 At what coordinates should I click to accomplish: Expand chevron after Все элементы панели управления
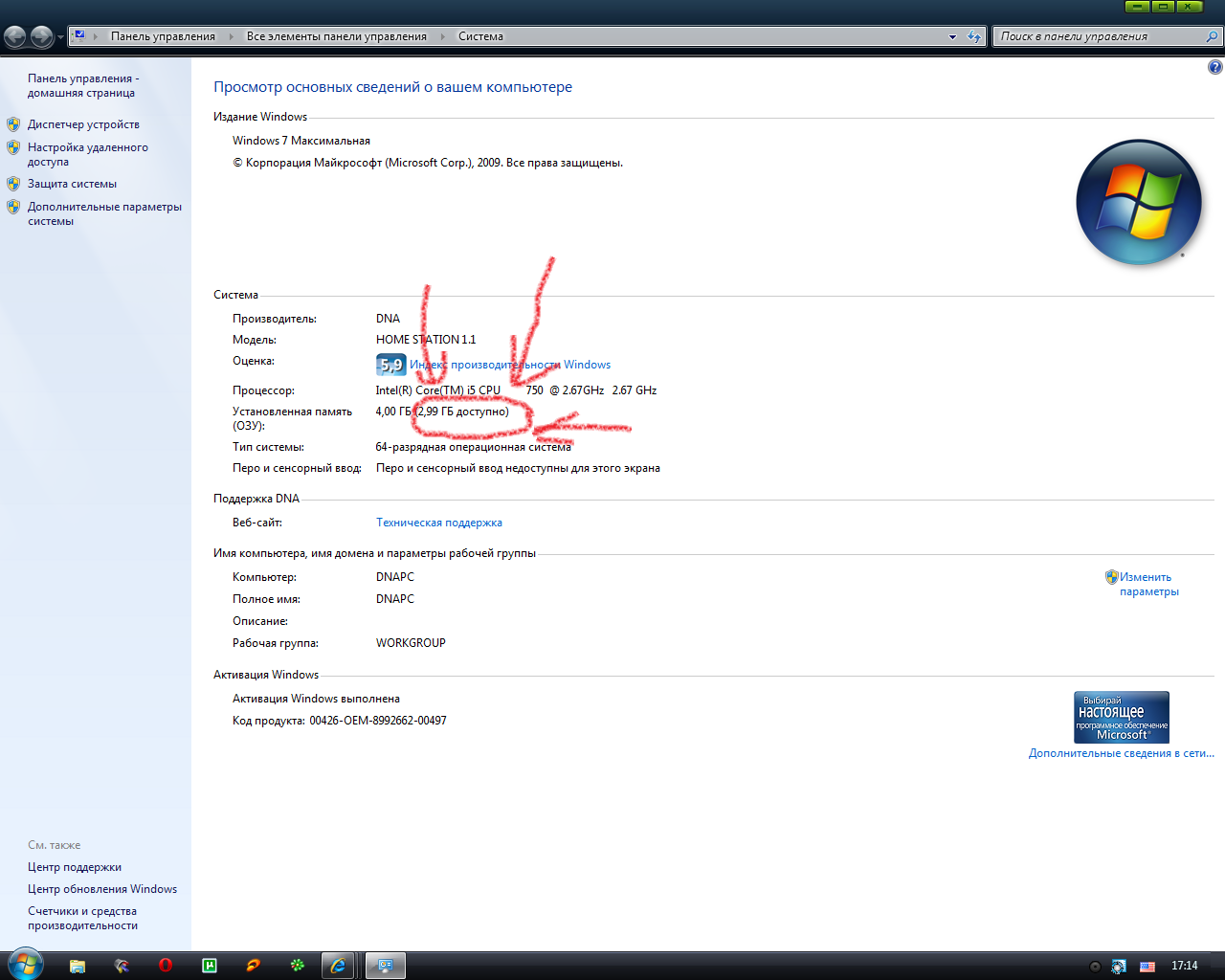442,36
